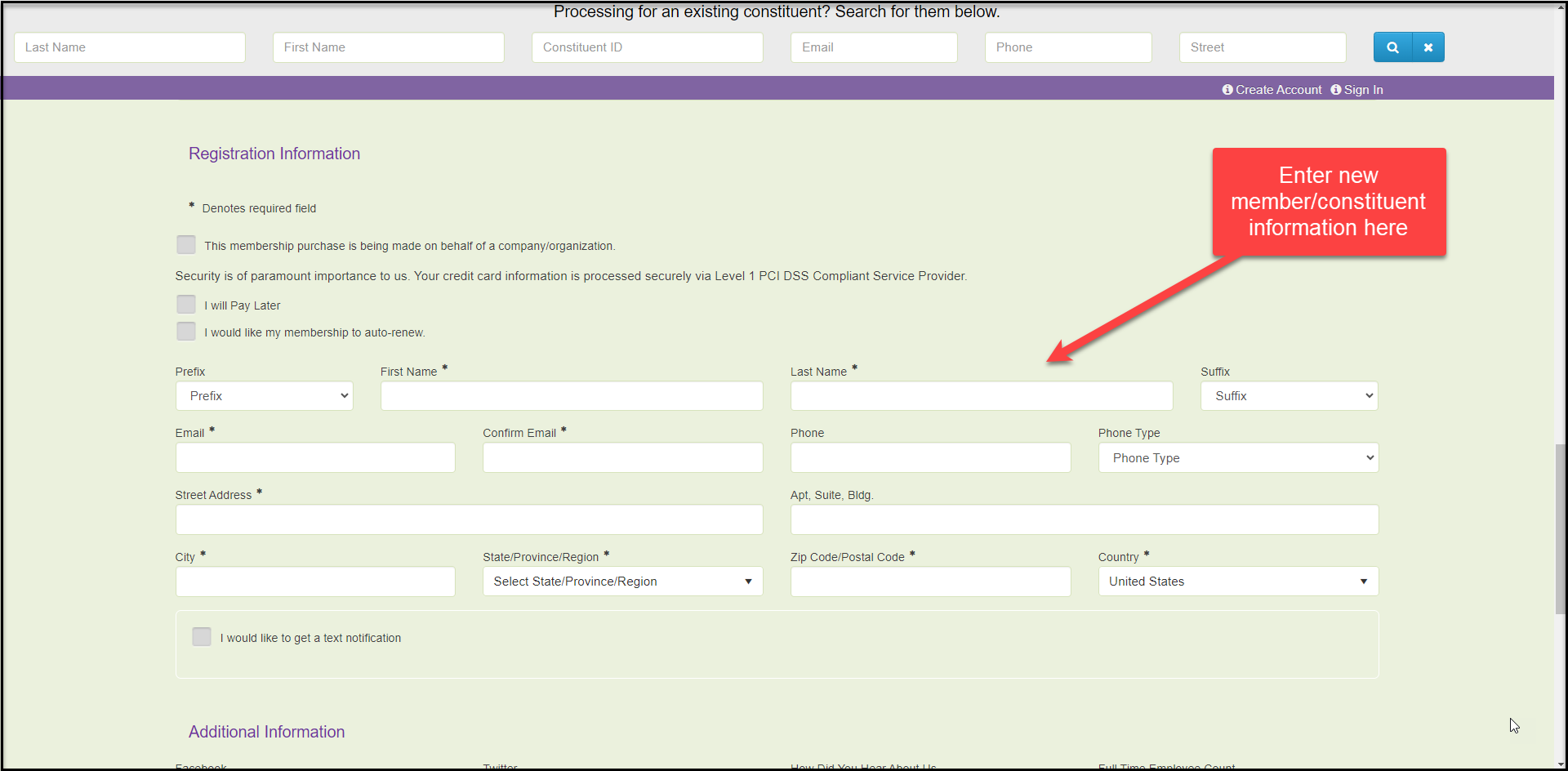1568x771 pixels.
Task: Expand the Phone Type dropdown
Action: click(x=1238, y=458)
